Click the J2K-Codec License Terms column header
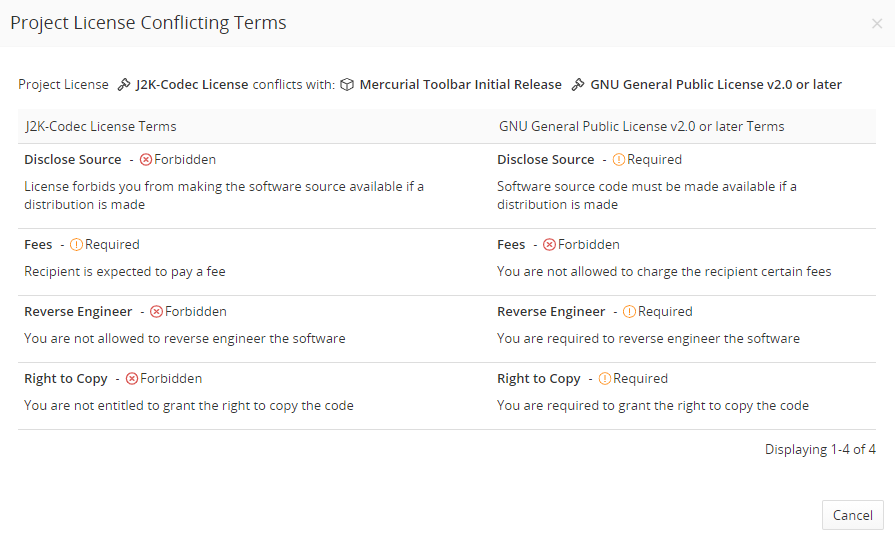This screenshot has height=537, width=895. (x=101, y=127)
